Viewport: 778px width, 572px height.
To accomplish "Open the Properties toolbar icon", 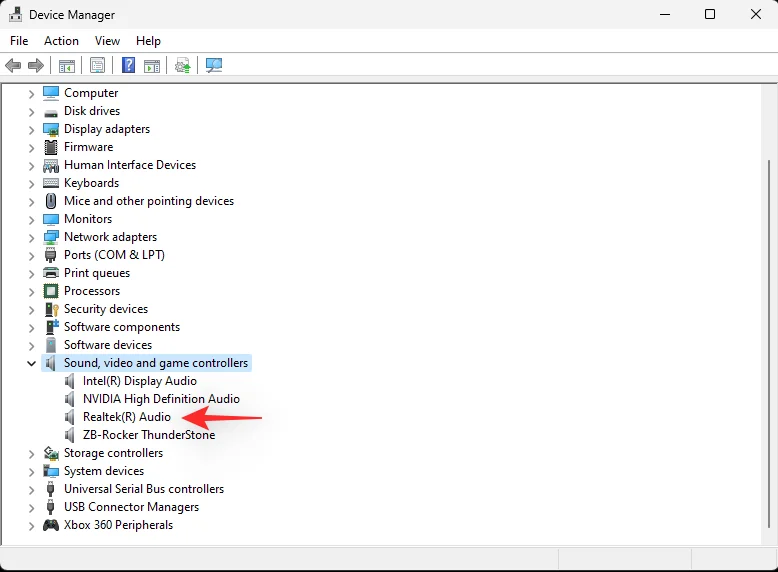I will 98,65.
